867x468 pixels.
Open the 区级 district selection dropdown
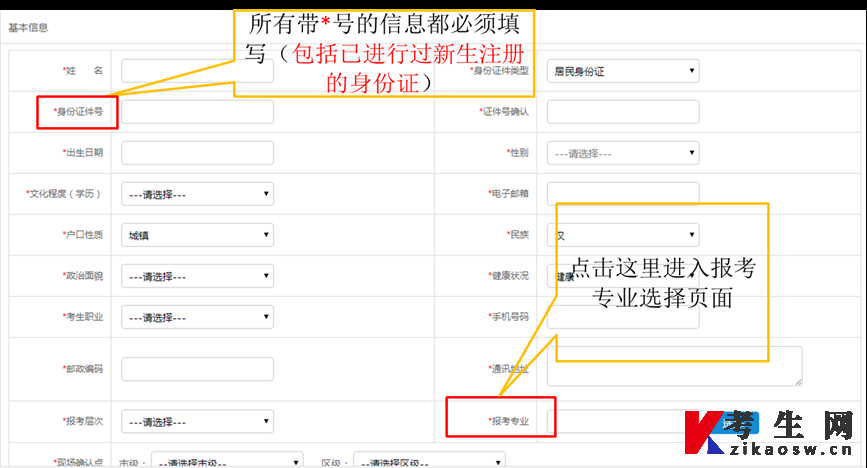tap(429, 460)
